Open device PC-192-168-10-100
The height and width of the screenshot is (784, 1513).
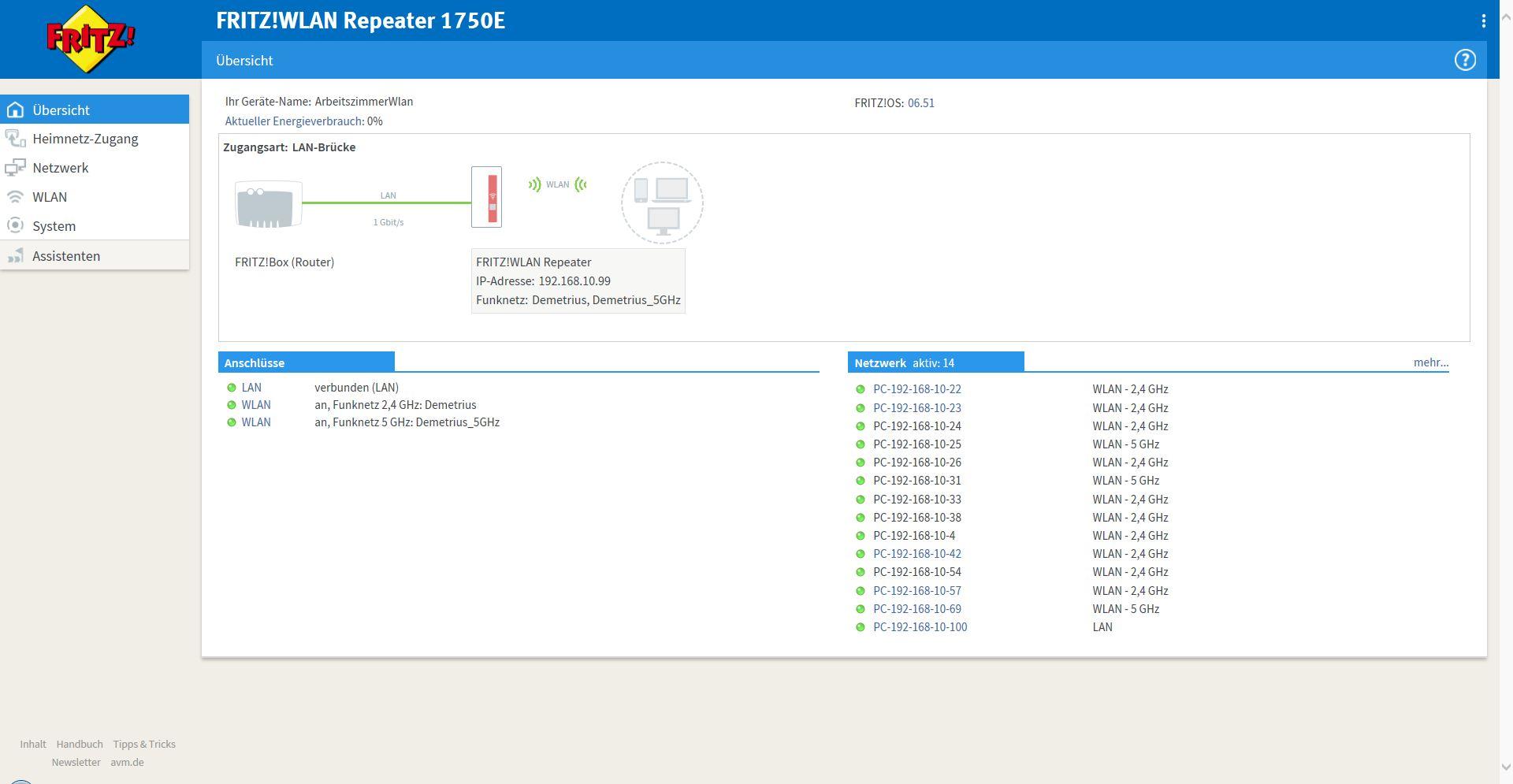tap(920, 627)
